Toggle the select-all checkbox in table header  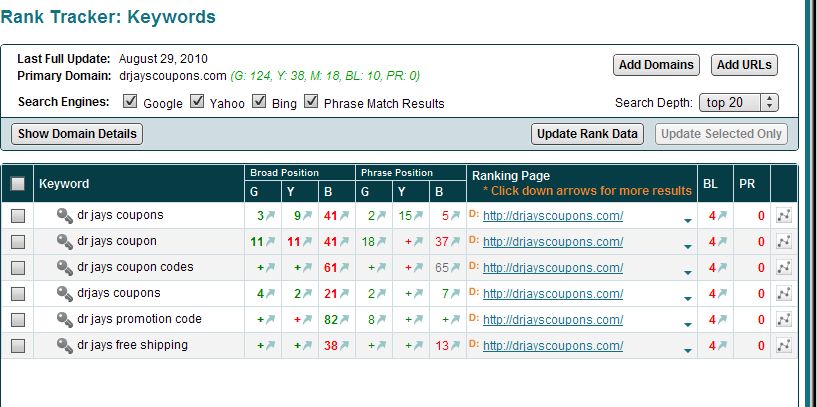[18, 183]
